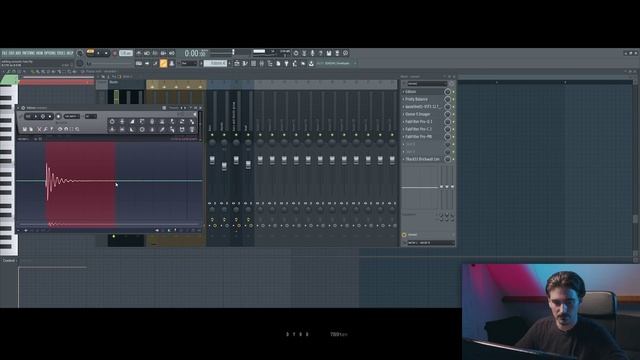Viewport: 640px width, 360px height.
Task: Open the FILE menu
Action: [x=4, y=53]
